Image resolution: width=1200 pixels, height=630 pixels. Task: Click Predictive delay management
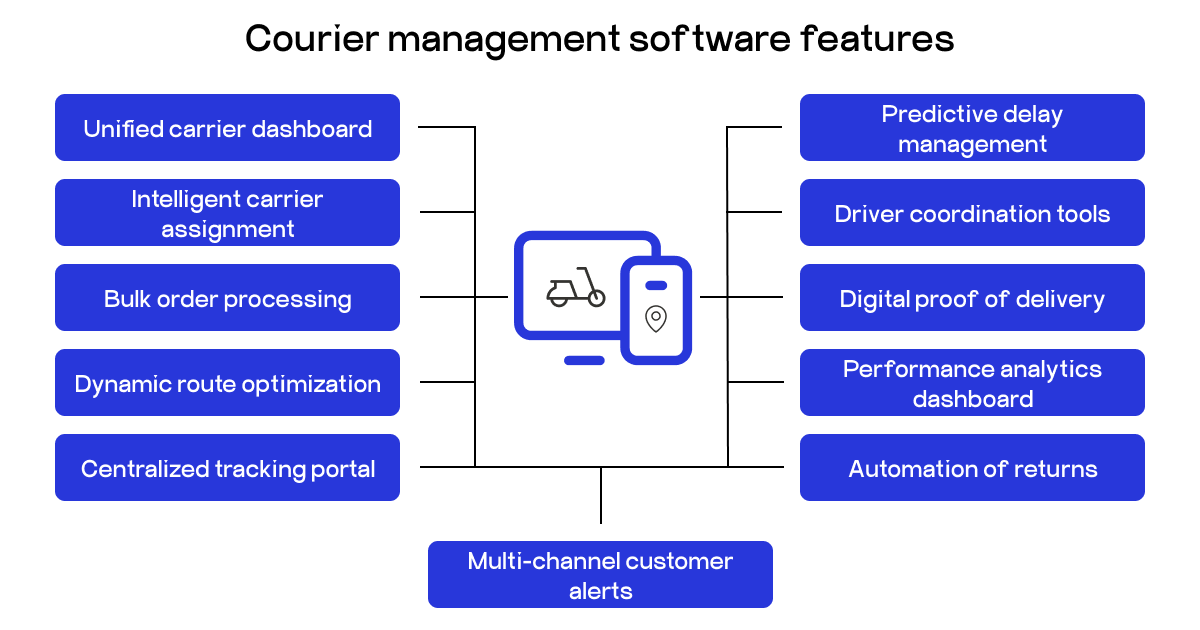(972, 128)
